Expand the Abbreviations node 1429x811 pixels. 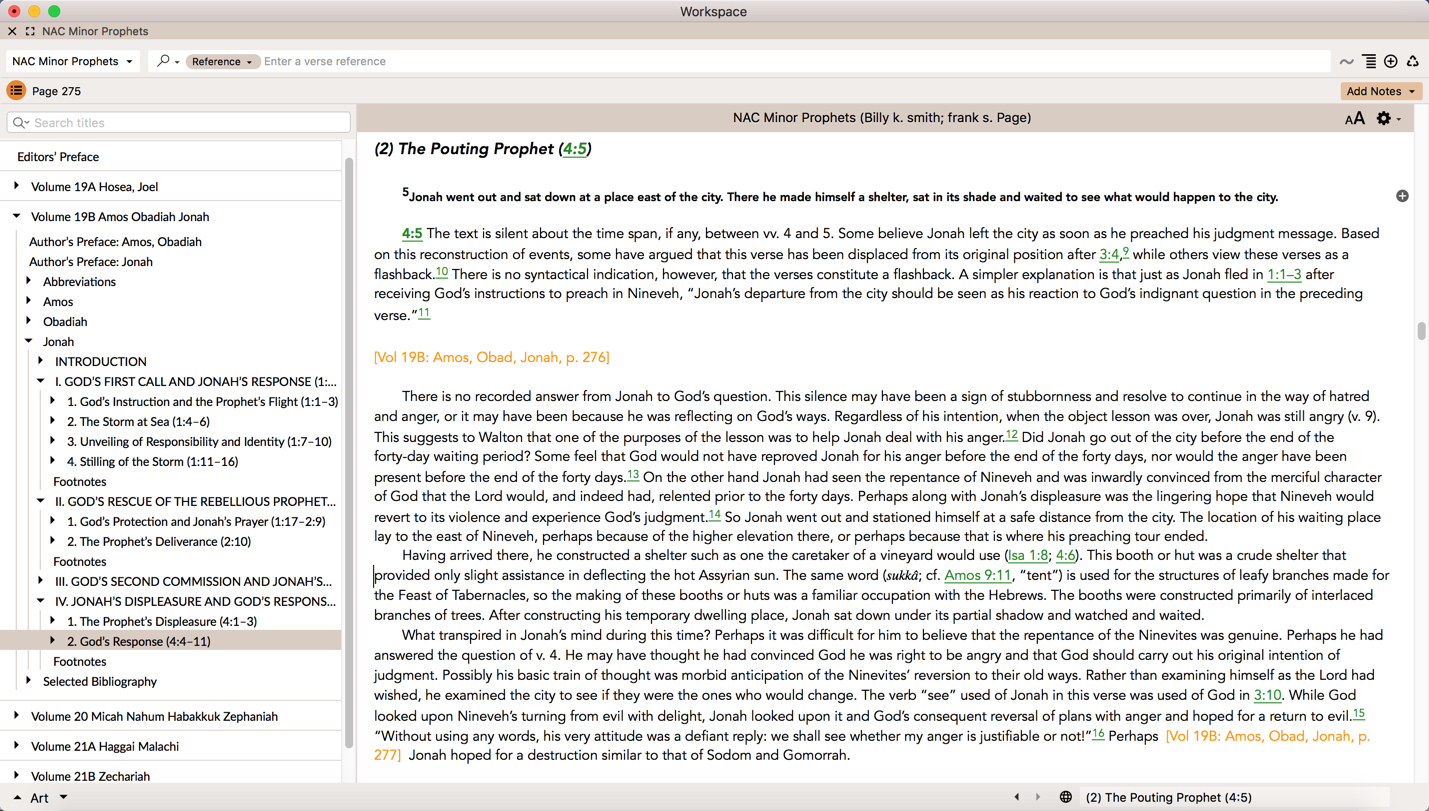(x=29, y=281)
